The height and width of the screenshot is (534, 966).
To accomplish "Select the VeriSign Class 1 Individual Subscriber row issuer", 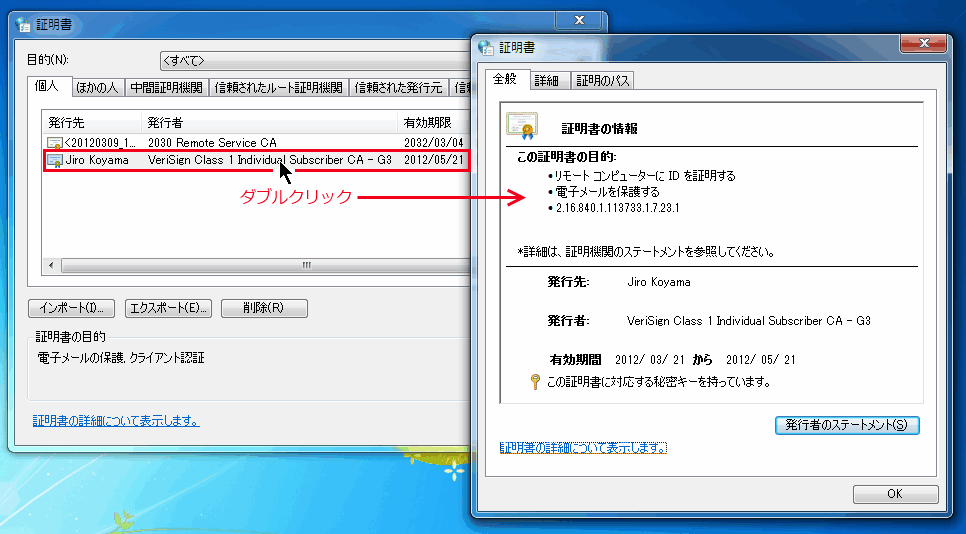I will pos(270,160).
